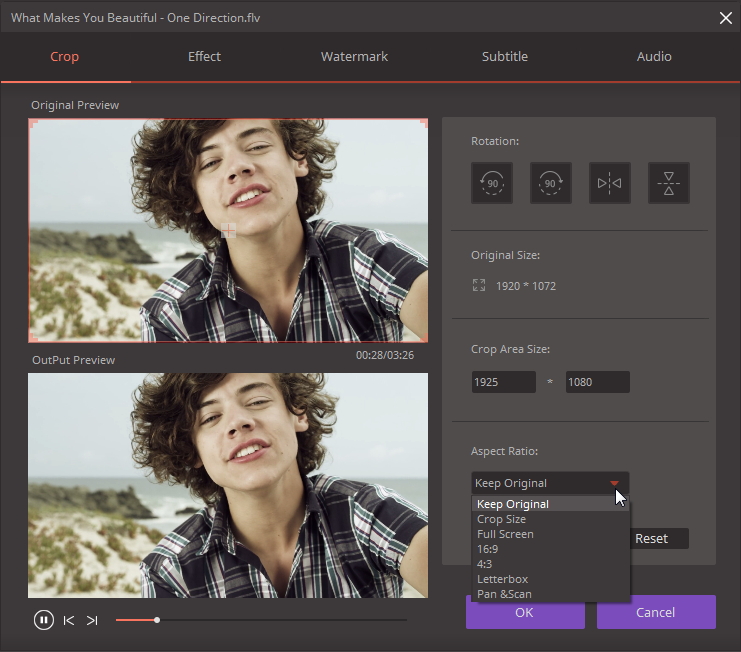Screen dimensions: 741x652
Task: Open the Effect tab
Action: [x=204, y=56]
